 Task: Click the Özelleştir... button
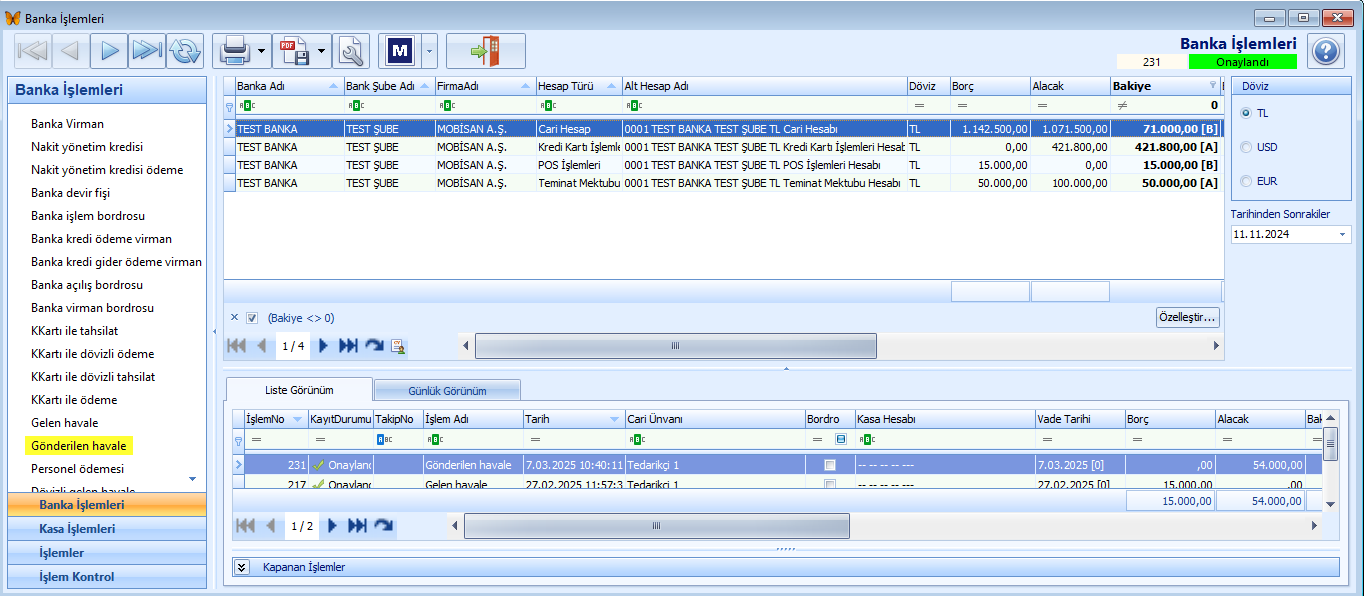coord(1188,318)
